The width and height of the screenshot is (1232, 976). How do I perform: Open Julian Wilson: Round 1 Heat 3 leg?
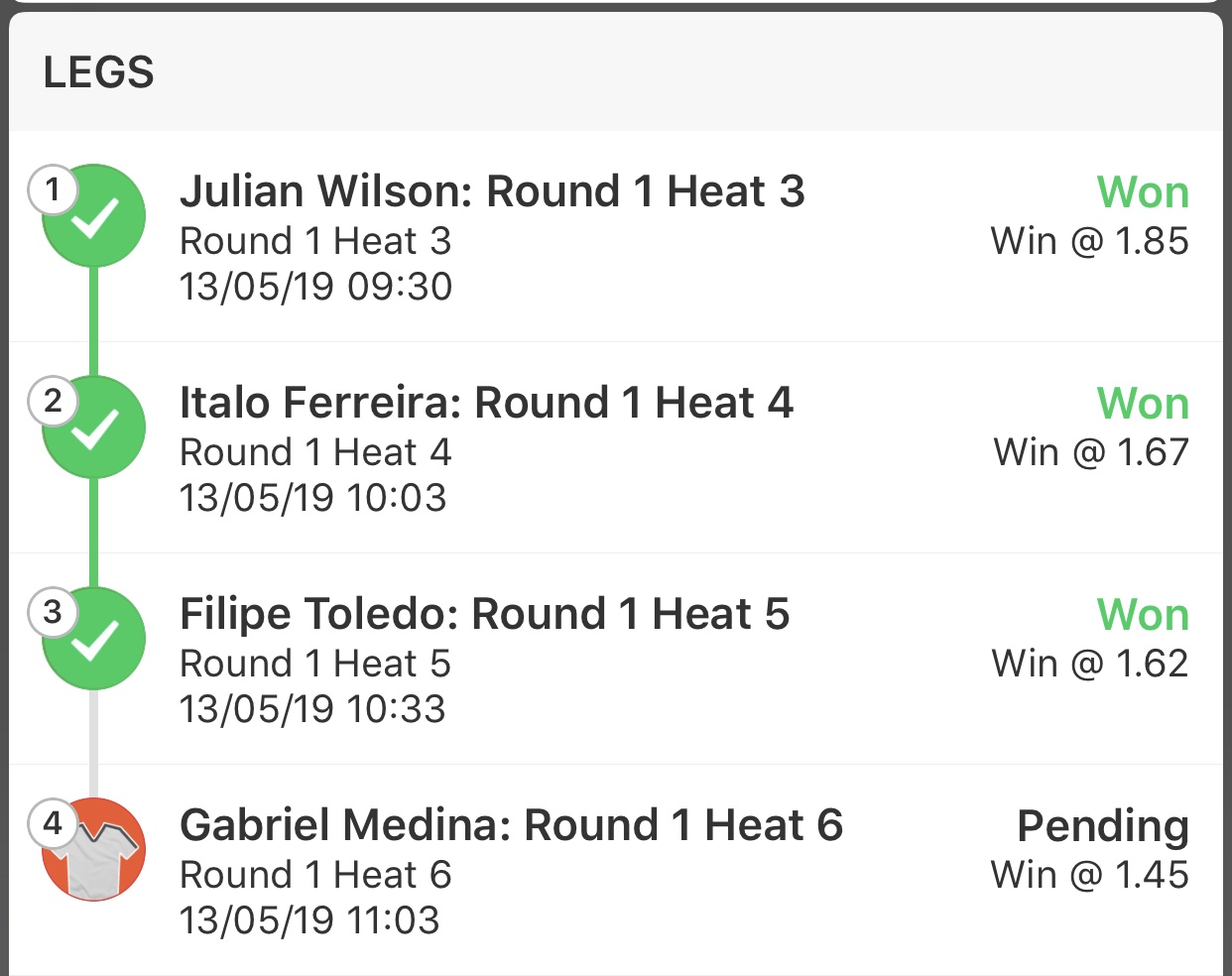point(616,236)
